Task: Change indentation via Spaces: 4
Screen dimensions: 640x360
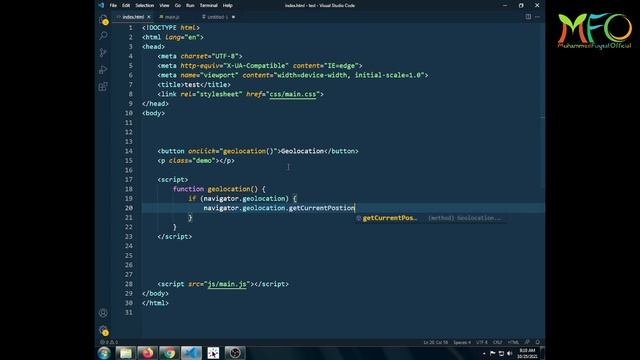Action: click(x=462, y=342)
